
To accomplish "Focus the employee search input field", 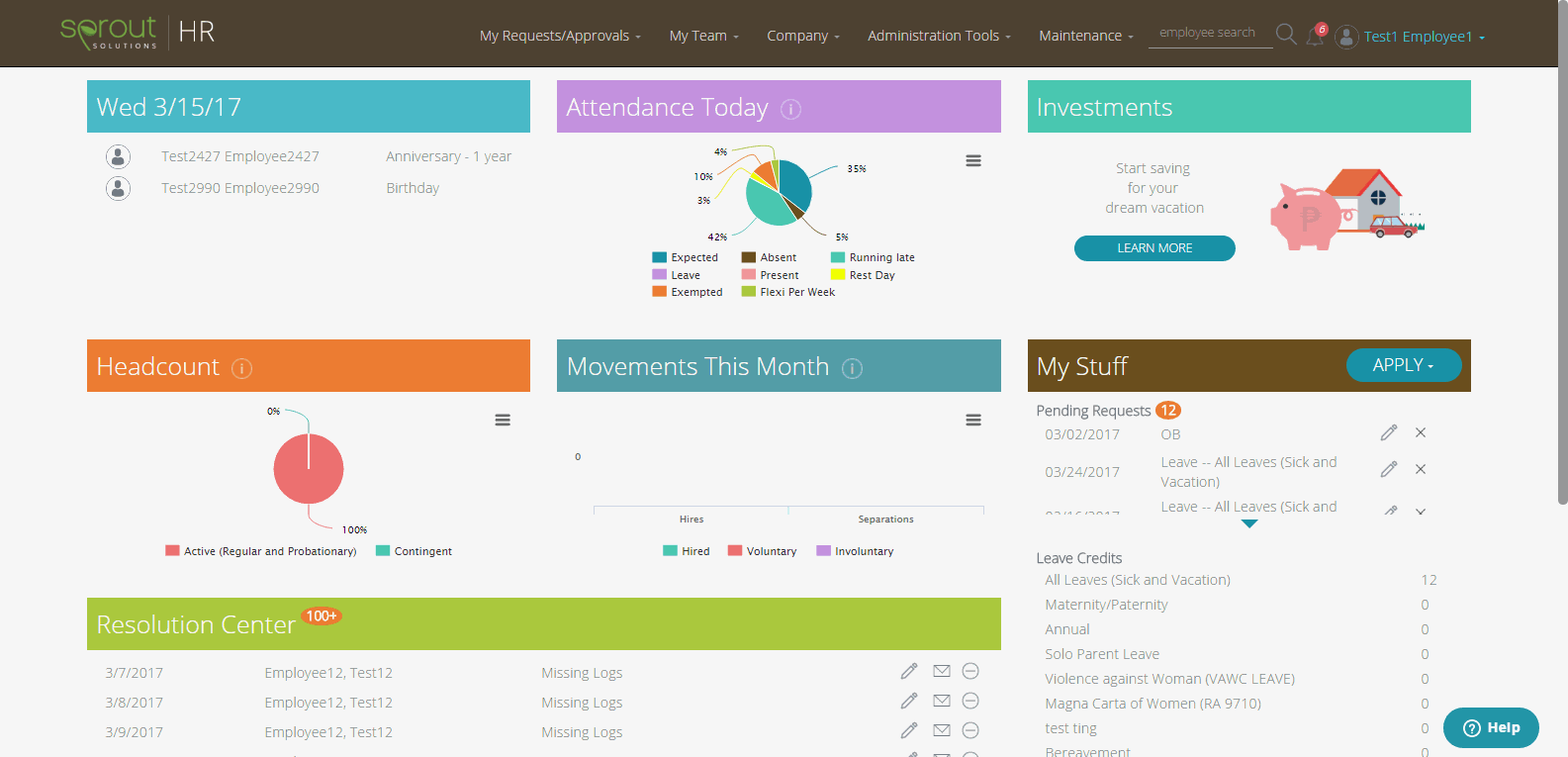I will point(1210,33).
